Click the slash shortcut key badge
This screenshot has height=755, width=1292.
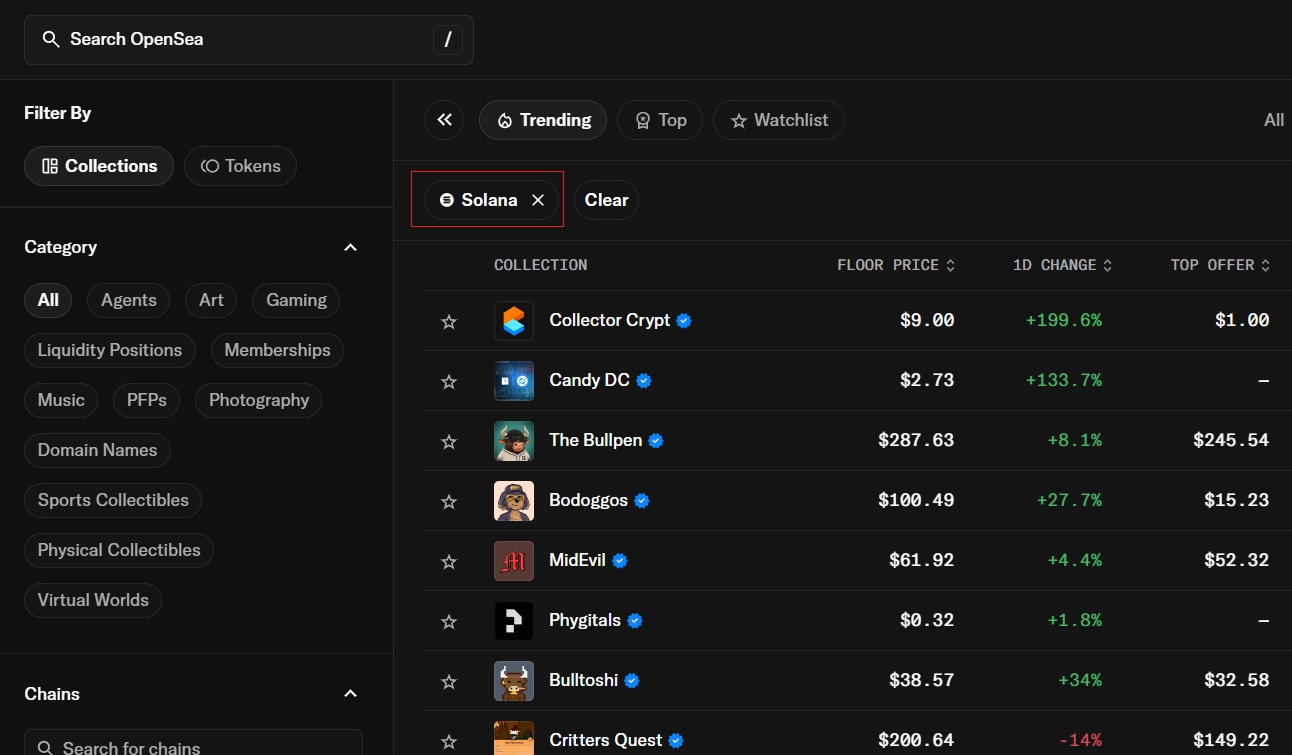point(448,40)
